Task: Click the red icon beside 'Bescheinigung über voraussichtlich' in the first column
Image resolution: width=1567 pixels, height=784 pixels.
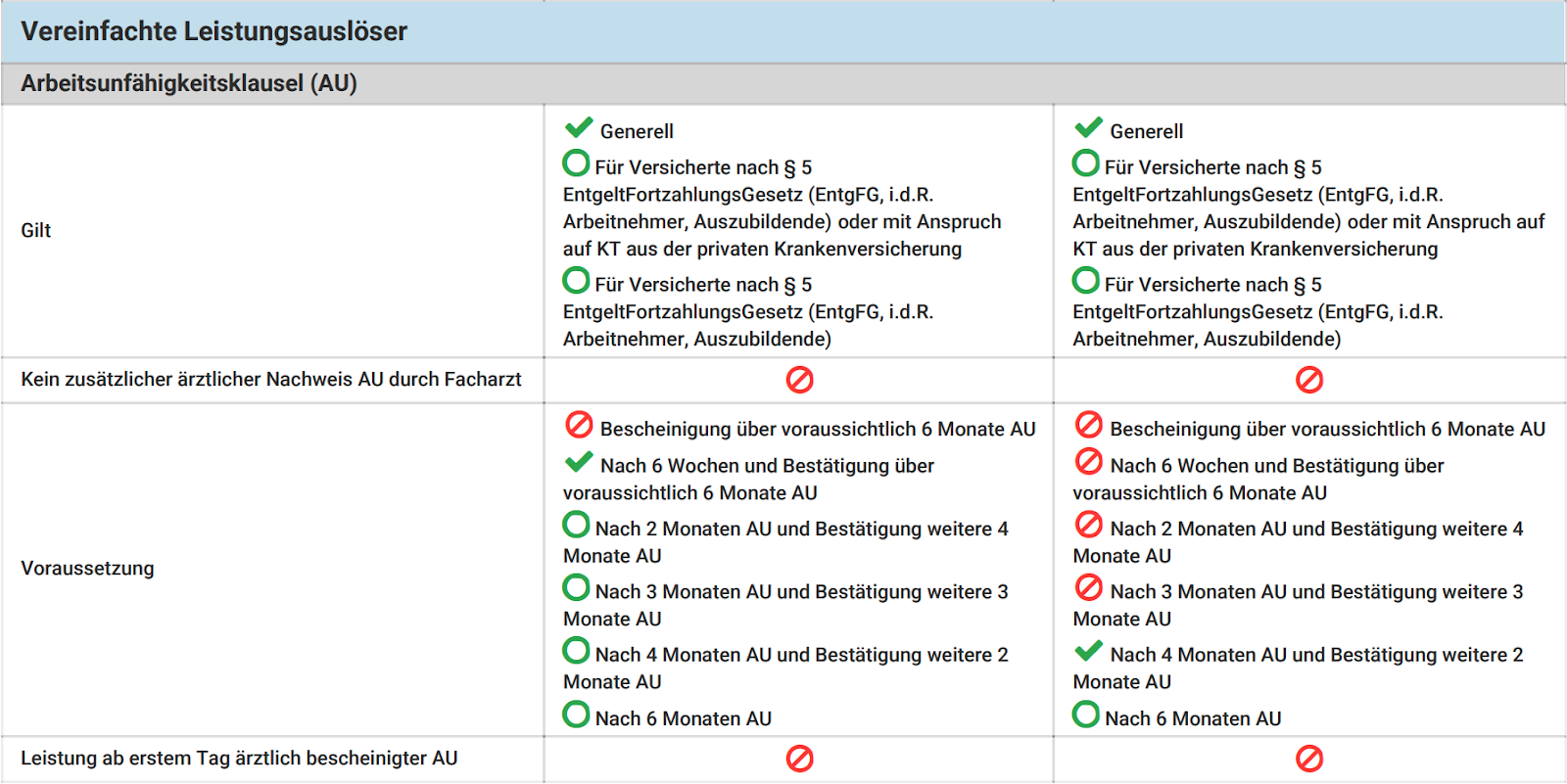Action: point(579,426)
